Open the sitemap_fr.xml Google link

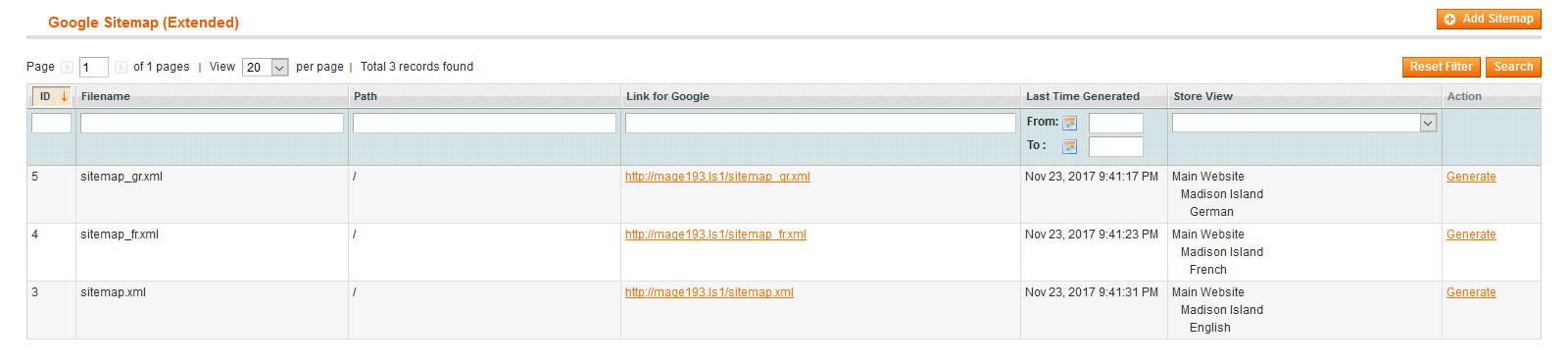coord(715,234)
